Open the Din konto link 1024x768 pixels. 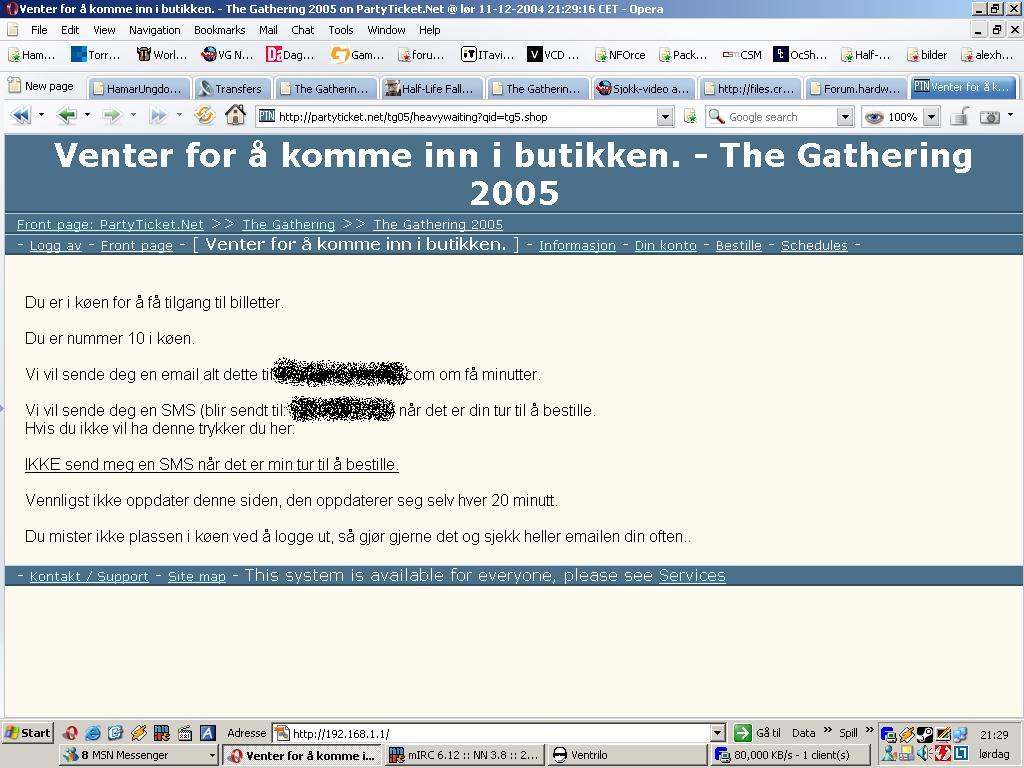(665, 246)
